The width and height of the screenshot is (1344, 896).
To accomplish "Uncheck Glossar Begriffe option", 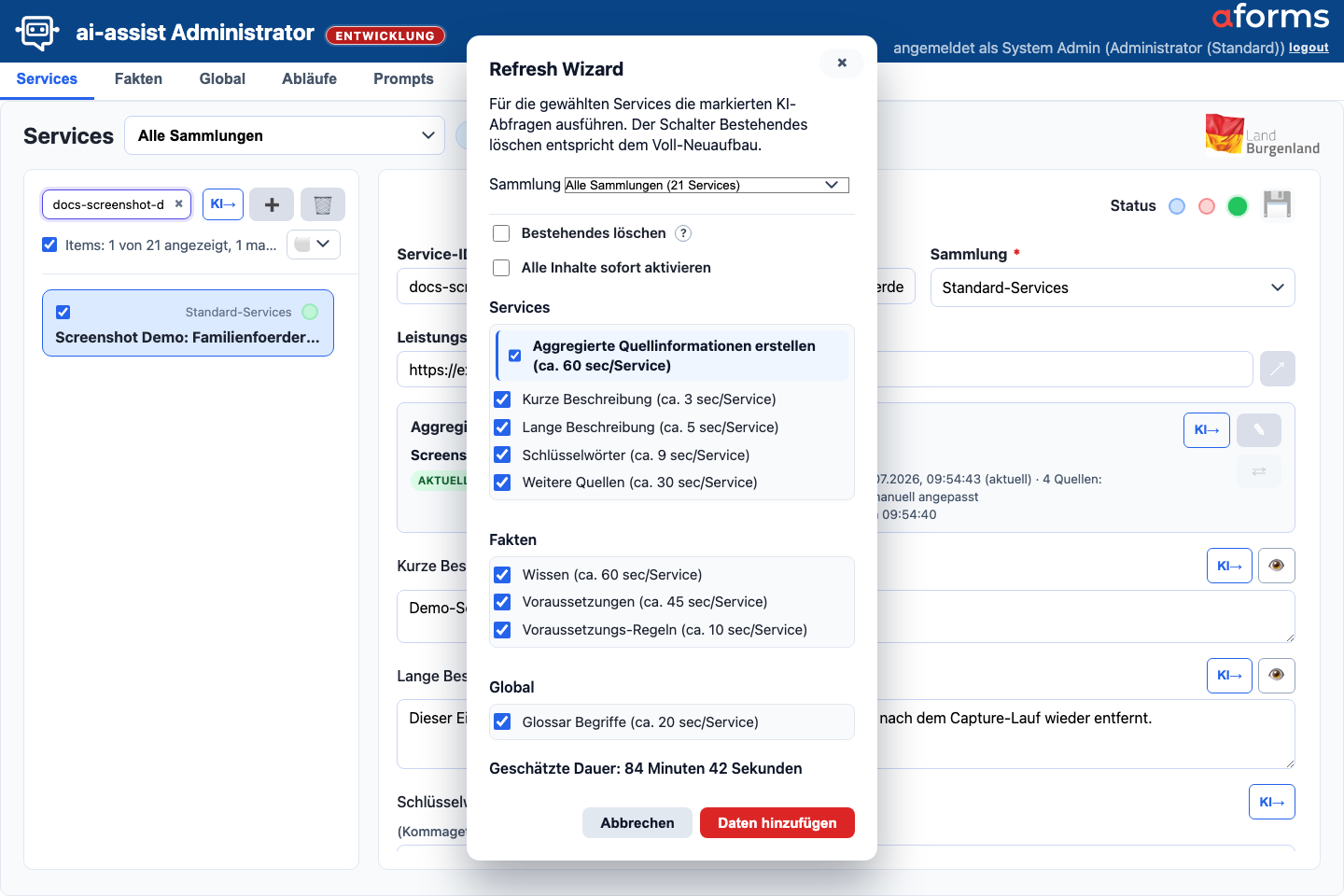I will [x=502, y=721].
